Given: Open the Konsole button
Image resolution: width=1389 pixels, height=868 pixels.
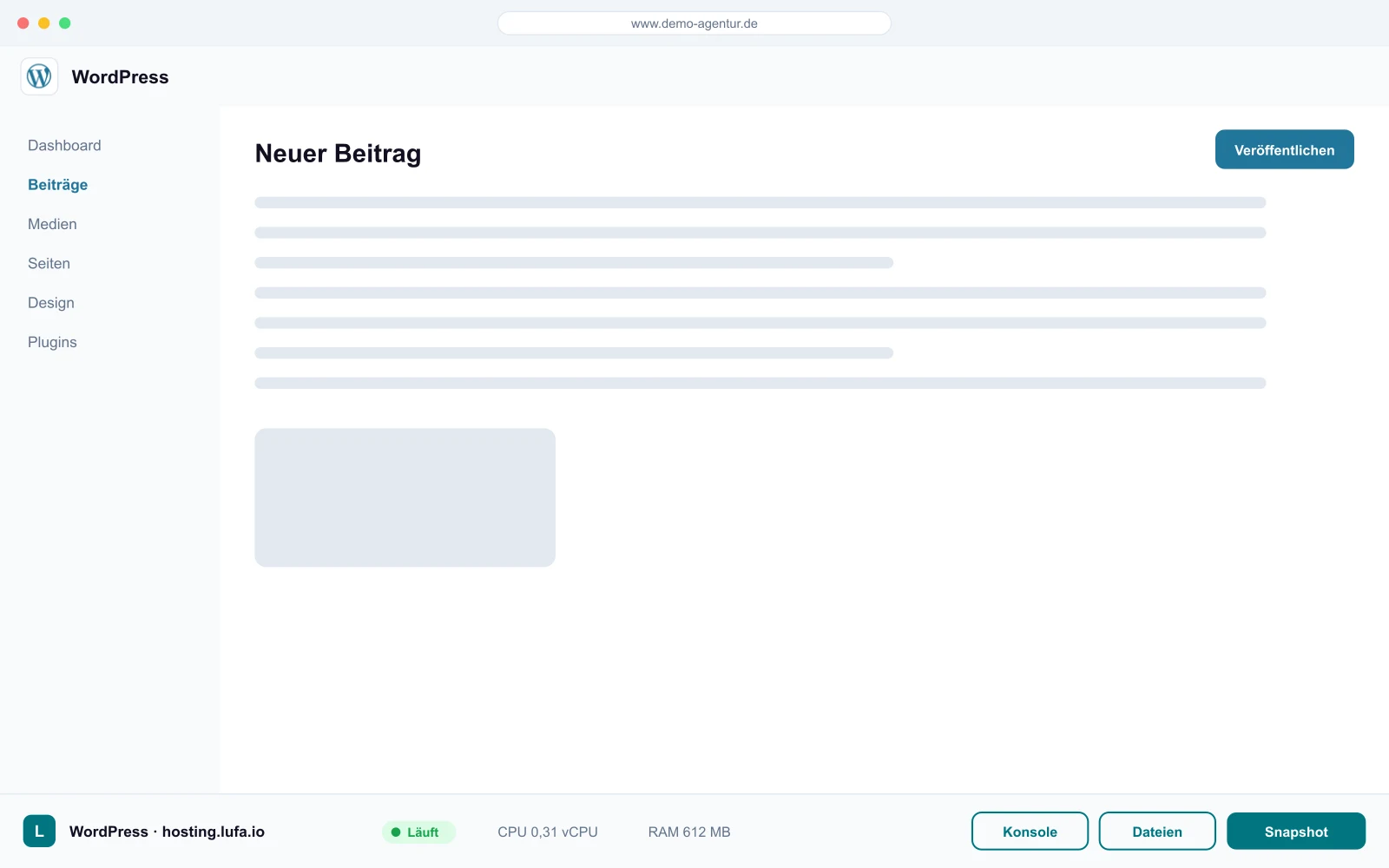Looking at the screenshot, I should (1030, 832).
